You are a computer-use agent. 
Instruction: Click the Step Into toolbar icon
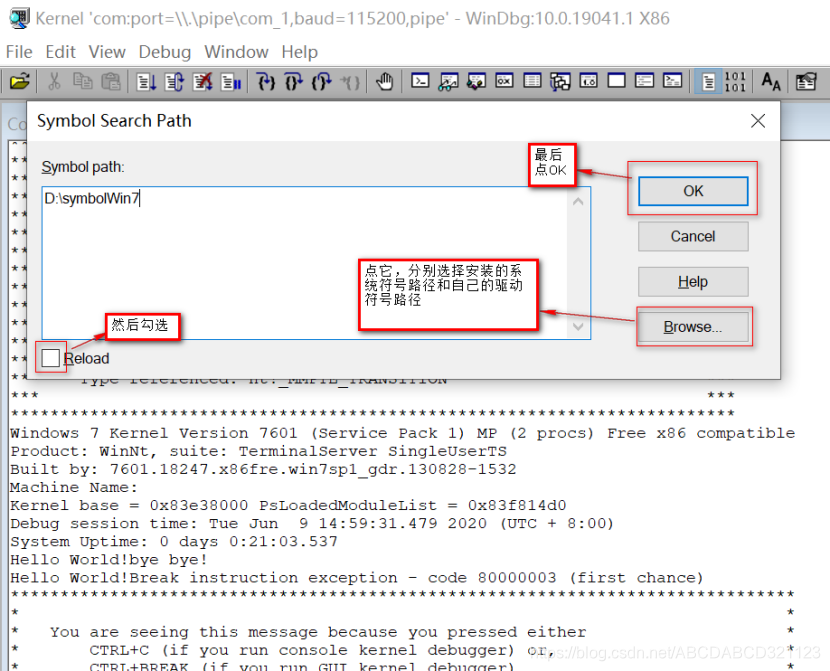click(x=266, y=81)
